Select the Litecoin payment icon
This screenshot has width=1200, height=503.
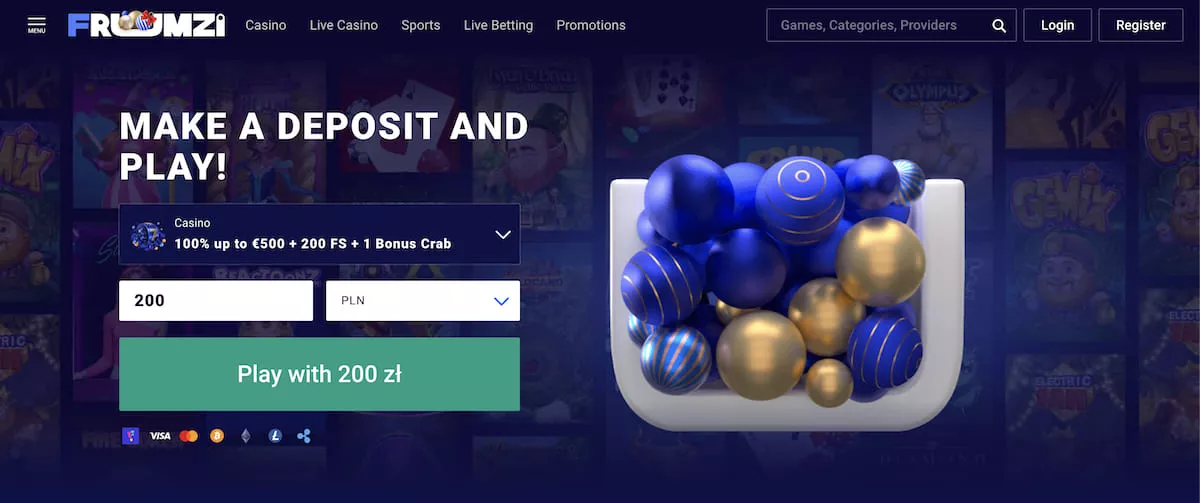click(275, 436)
